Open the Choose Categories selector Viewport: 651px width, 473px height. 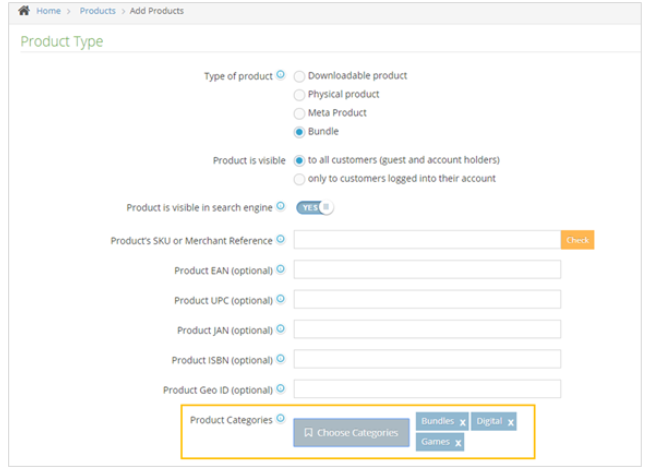(x=351, y=433)
